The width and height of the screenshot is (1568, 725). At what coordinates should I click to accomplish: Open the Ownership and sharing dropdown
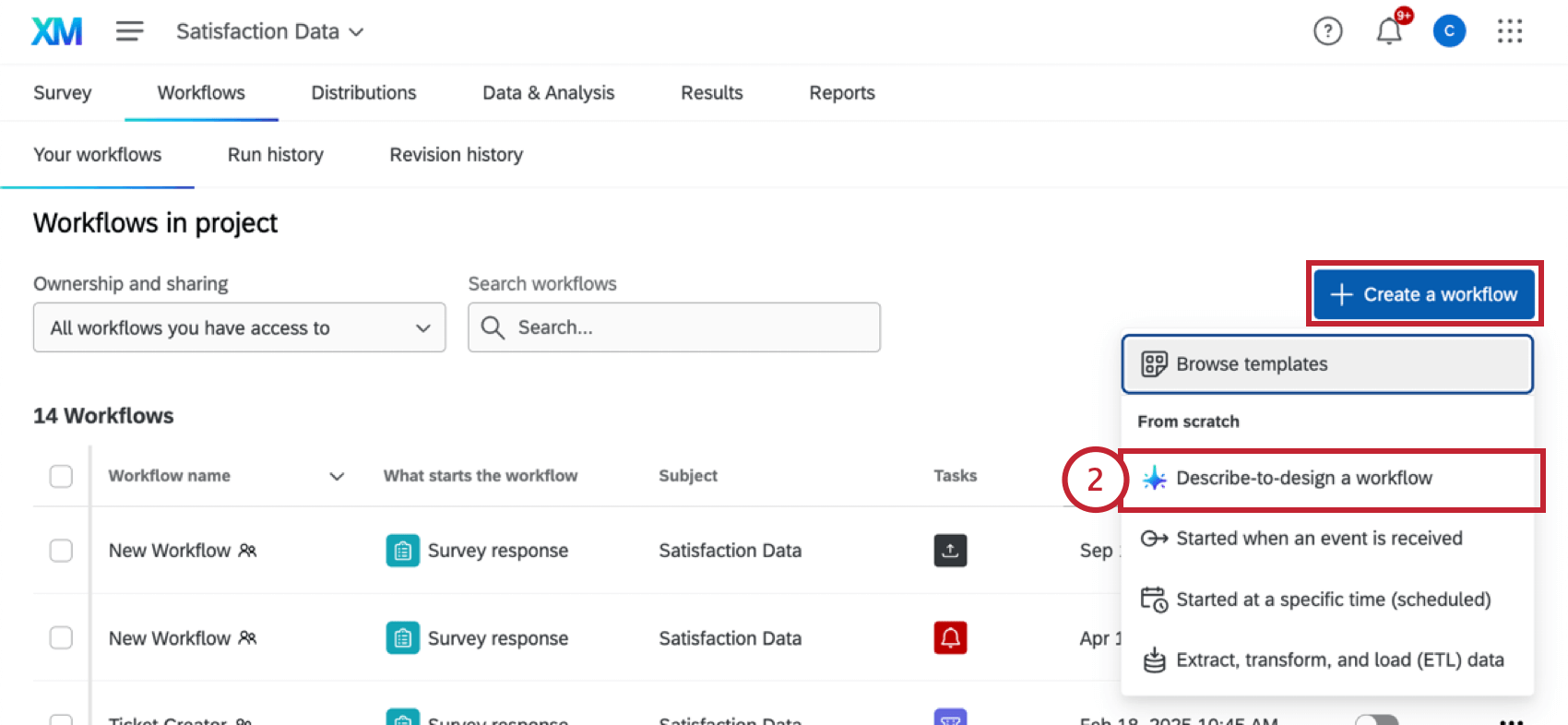pos(239,327)
